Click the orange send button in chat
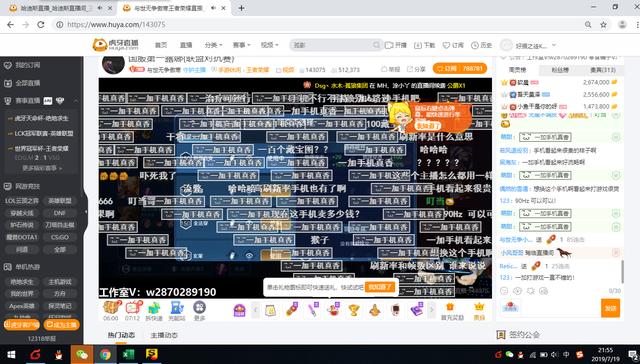 610,308
